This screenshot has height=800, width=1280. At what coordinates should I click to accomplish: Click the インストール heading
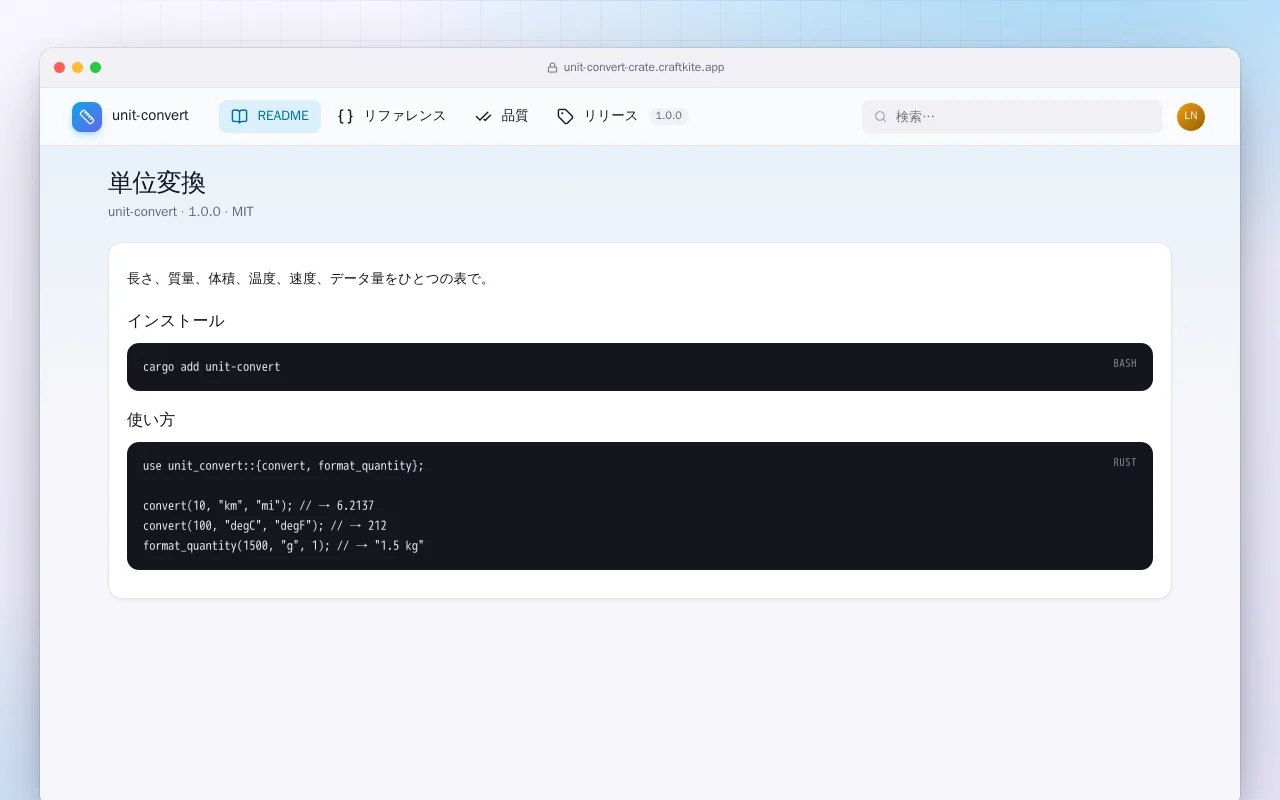pos(176,321)
